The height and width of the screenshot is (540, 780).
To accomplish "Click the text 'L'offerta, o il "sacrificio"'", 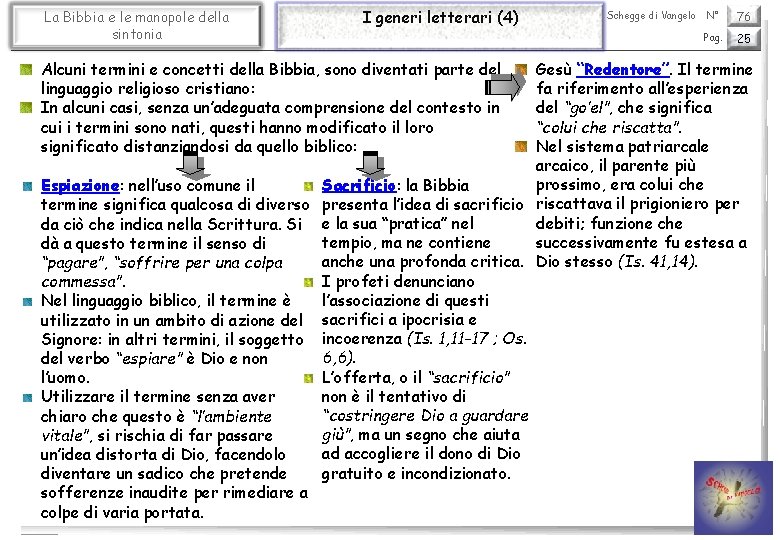I will click(416, 377).
